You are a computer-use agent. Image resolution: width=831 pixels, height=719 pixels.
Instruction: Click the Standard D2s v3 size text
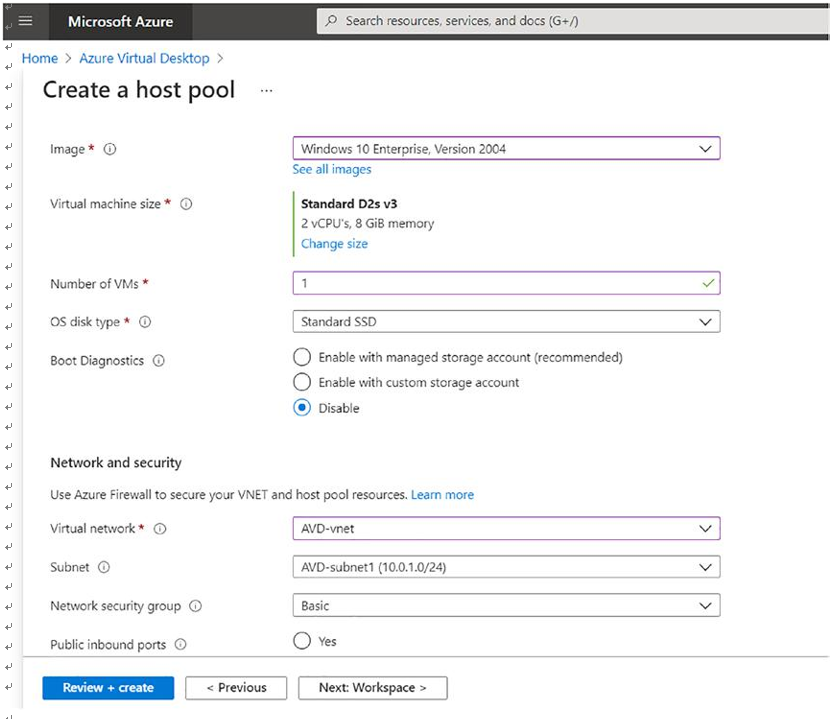click(349, 204)
